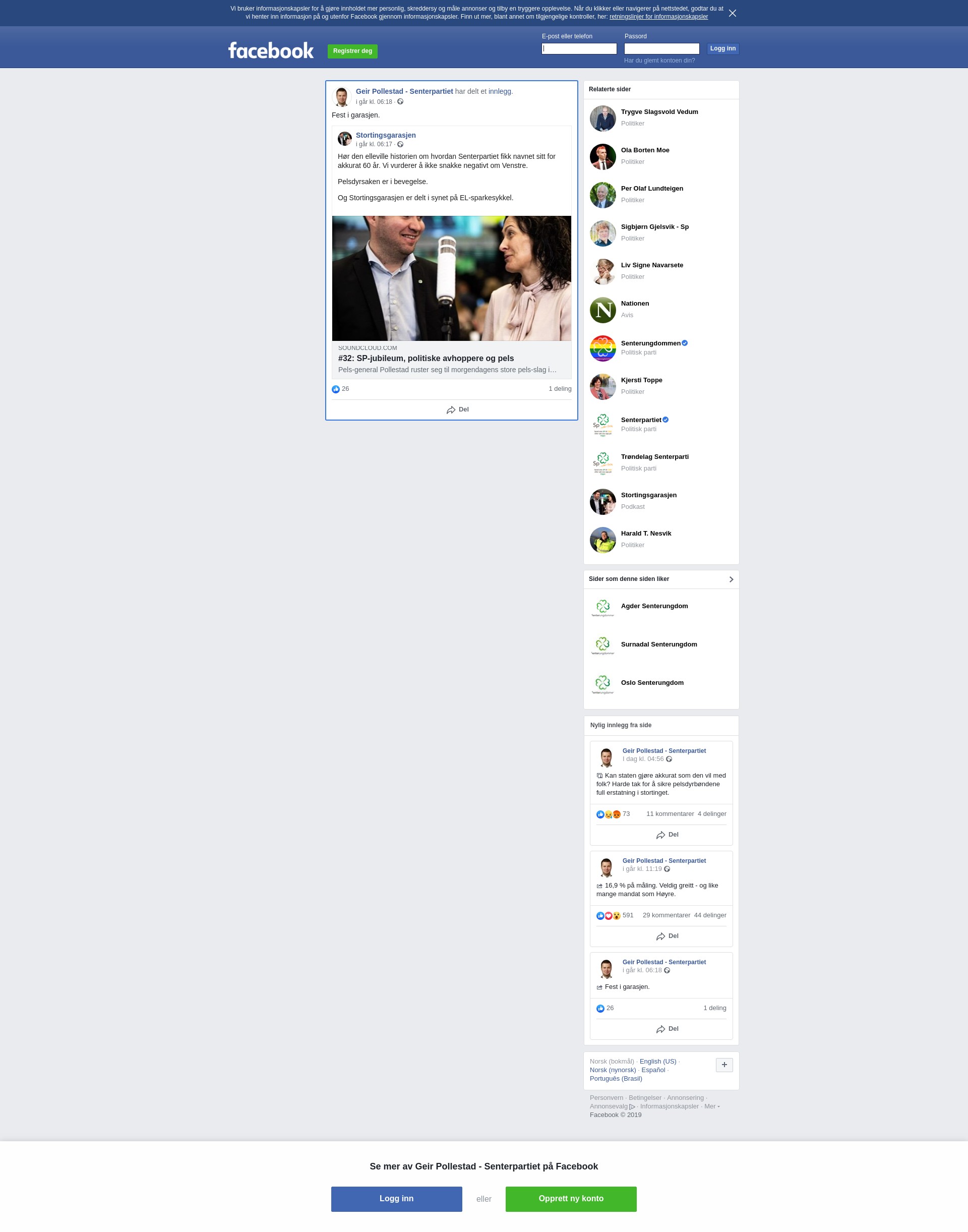Open the Senterpartiet party logo
Screen dimensions: 968x1232
click(x=602, y=425)
